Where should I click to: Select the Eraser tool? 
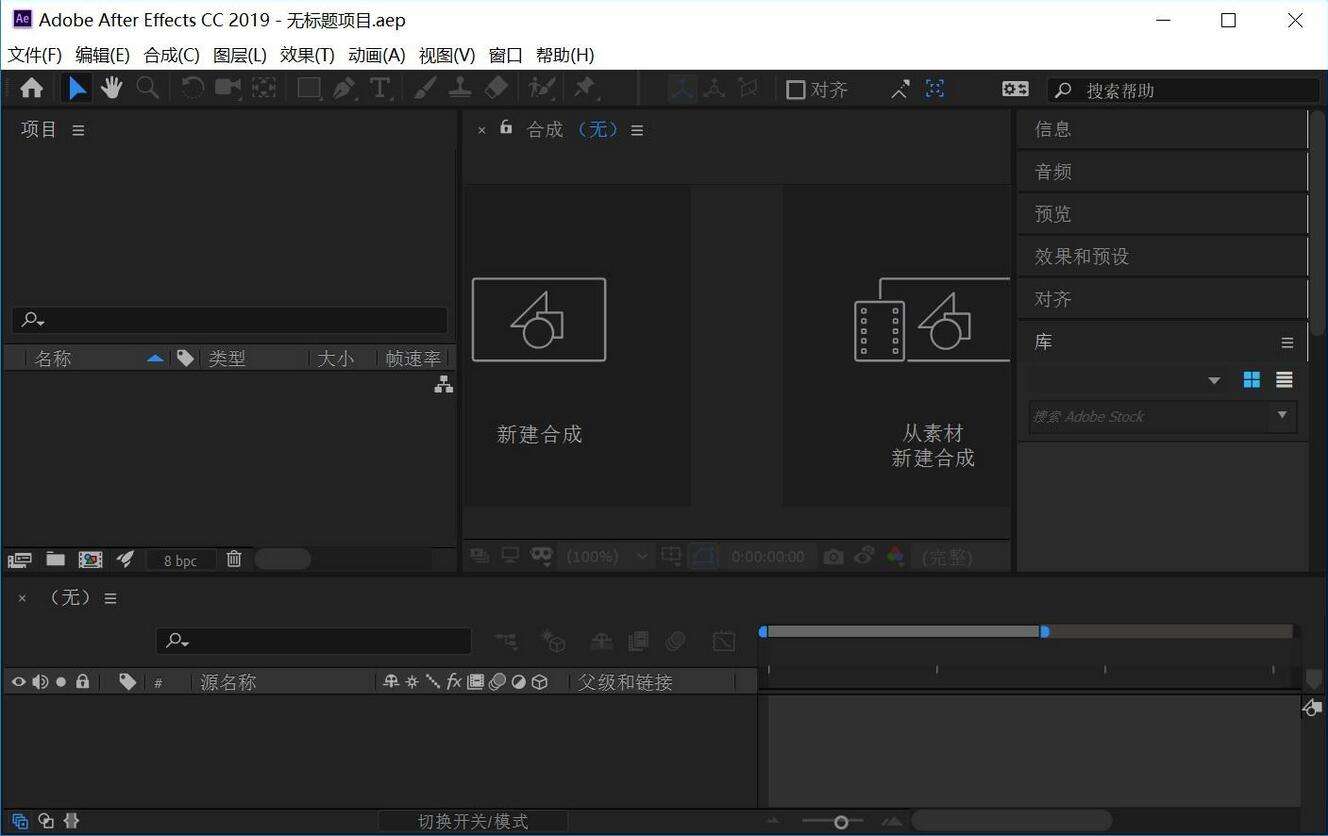pyautogui.click(x=496, y=89)
